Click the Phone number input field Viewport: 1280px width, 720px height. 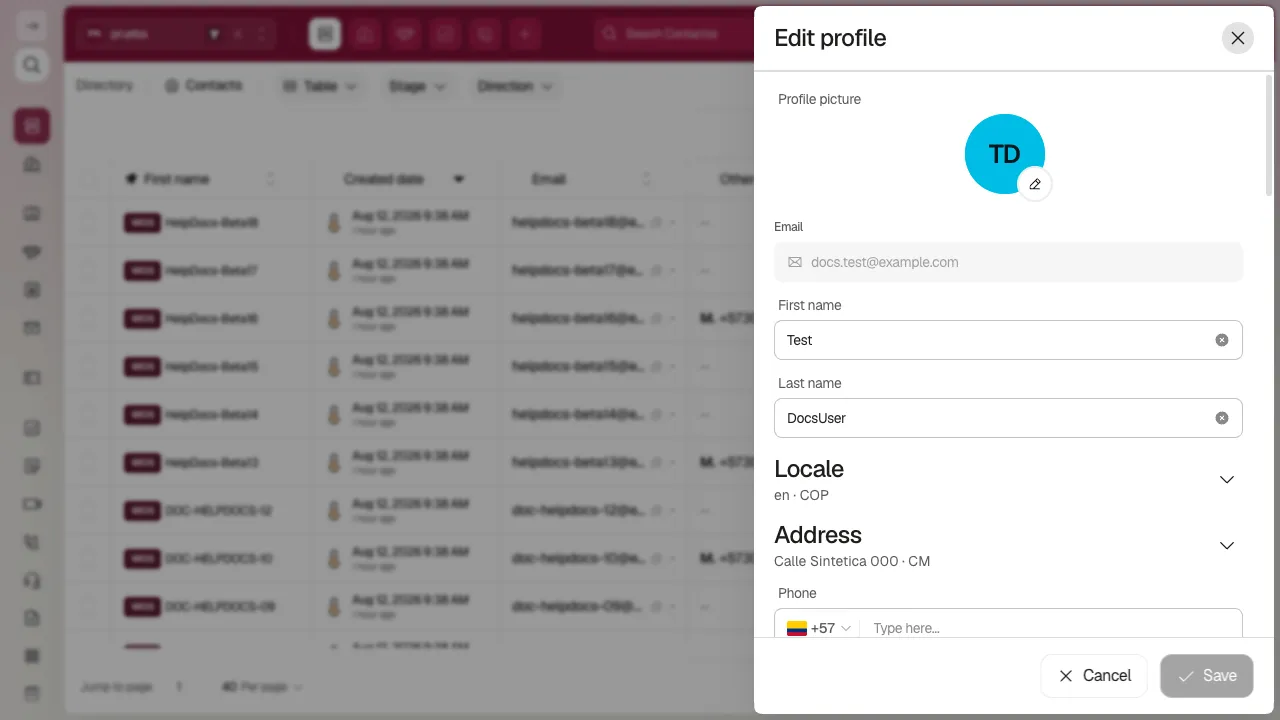point(1052,628)
